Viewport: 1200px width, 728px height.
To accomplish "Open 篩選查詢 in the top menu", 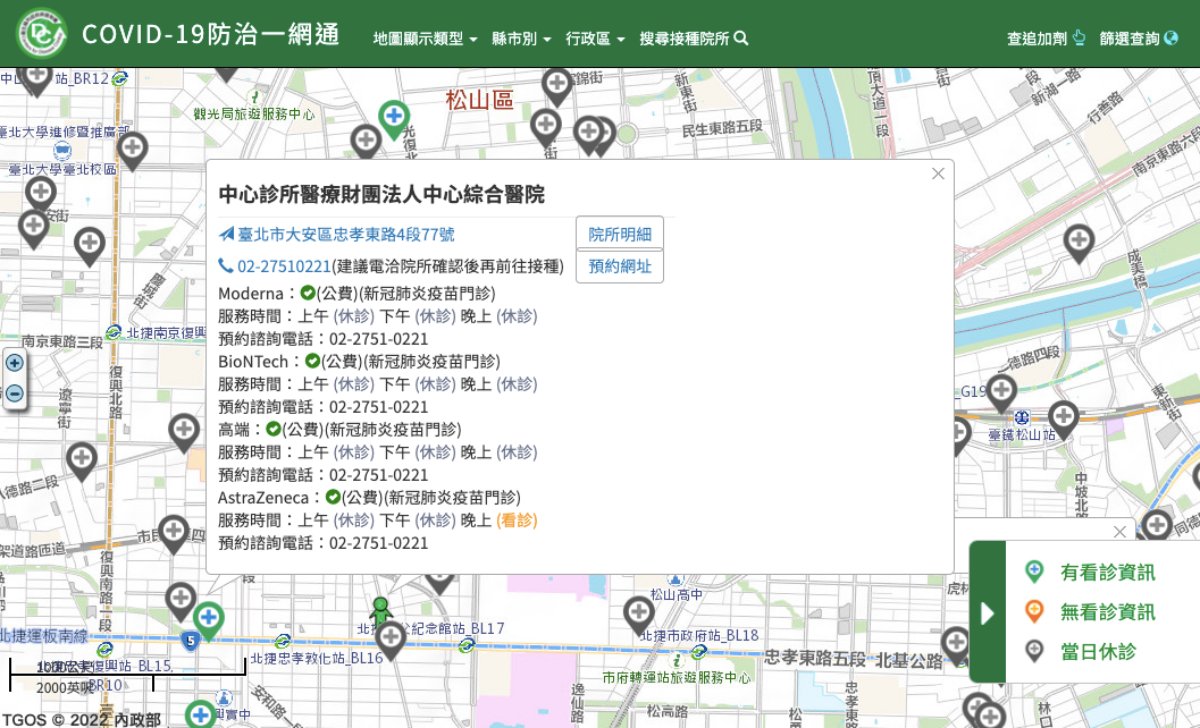I will pyautogui.click(x=1138, y=38).
